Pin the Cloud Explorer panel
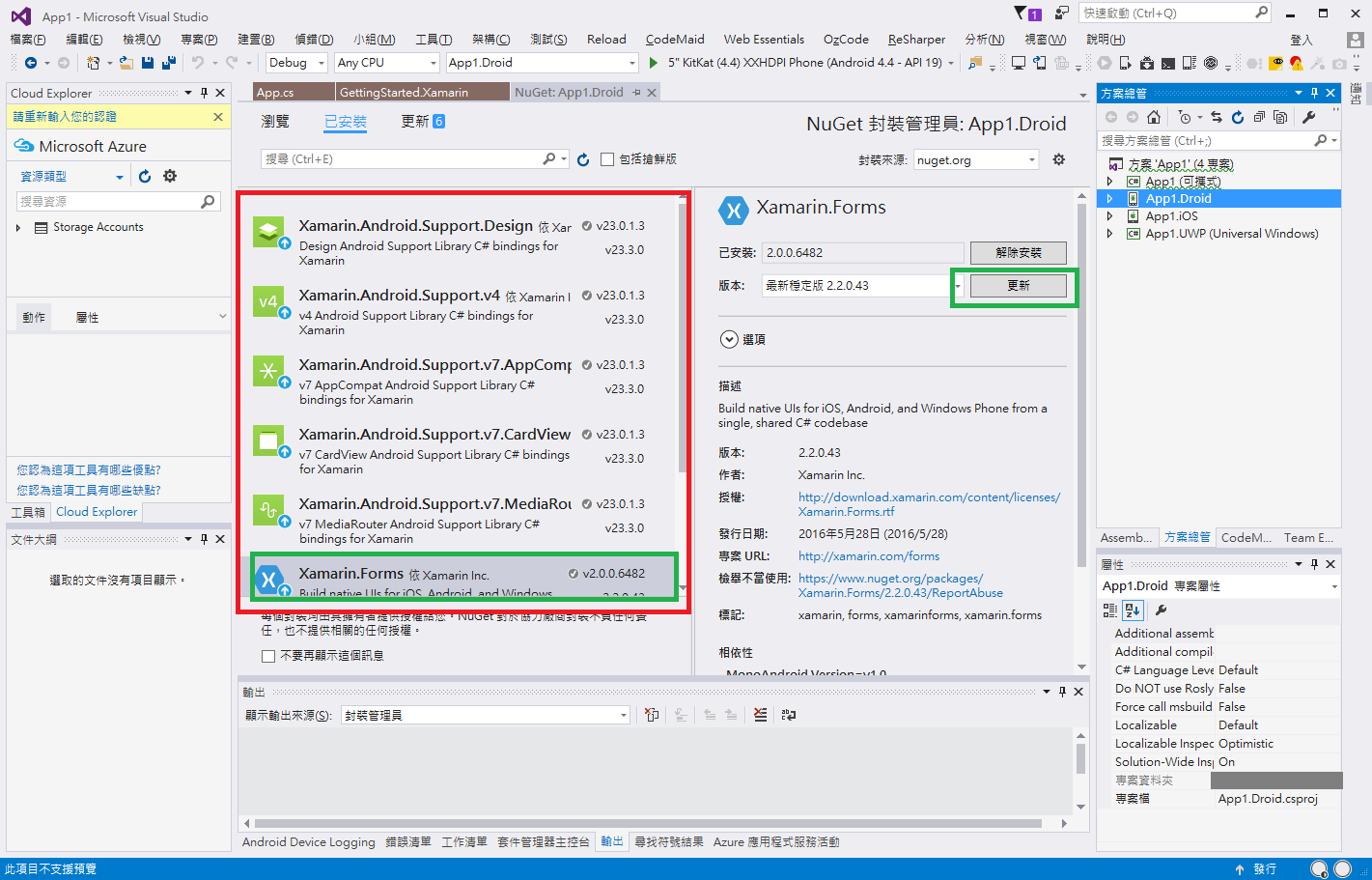 coord(204,93)
